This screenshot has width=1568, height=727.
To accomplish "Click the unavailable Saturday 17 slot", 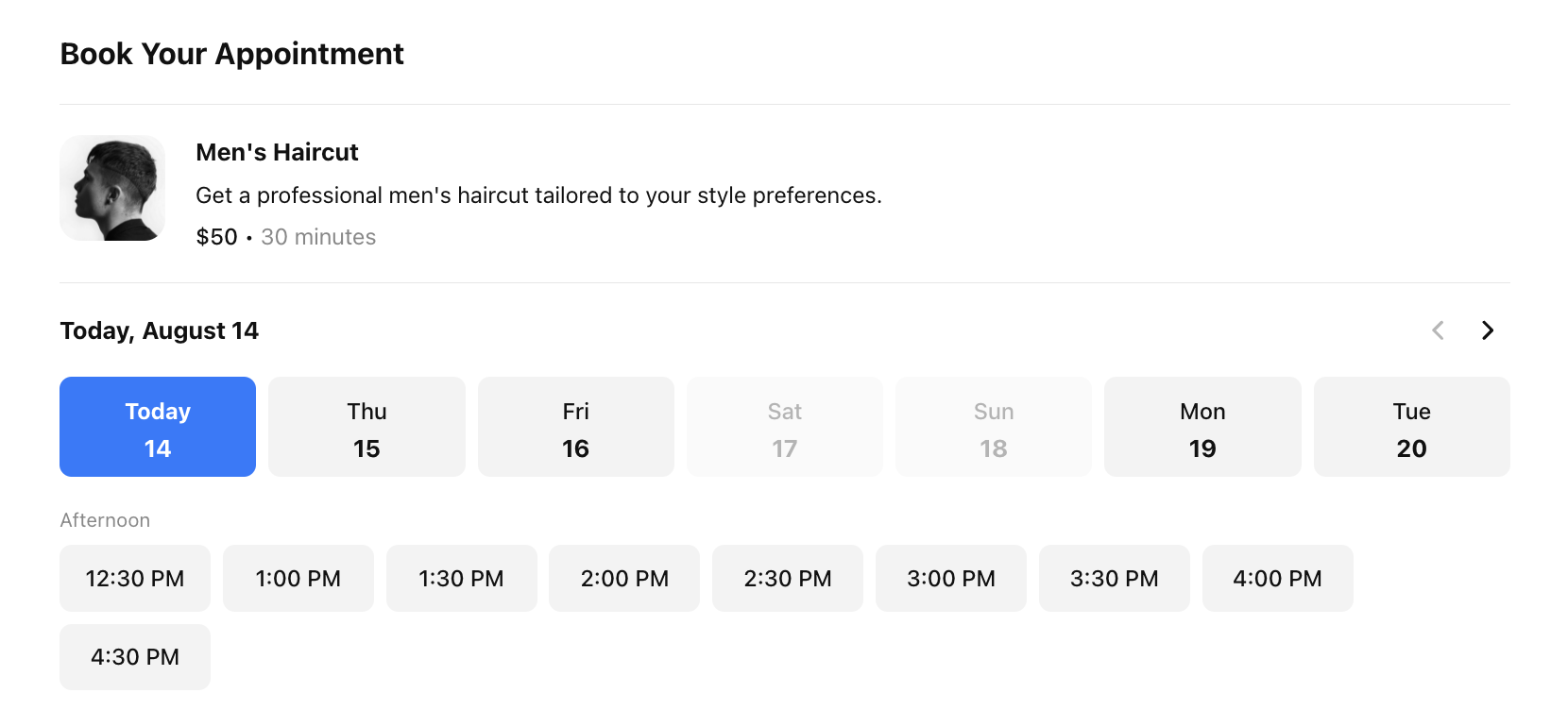I will (x=785, y=427).
